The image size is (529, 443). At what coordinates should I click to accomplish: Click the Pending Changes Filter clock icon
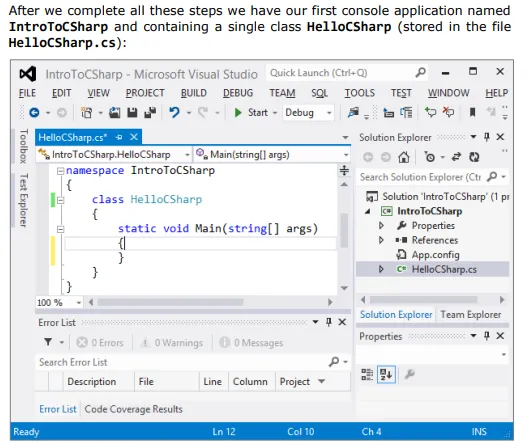click(x=430, y=157)
